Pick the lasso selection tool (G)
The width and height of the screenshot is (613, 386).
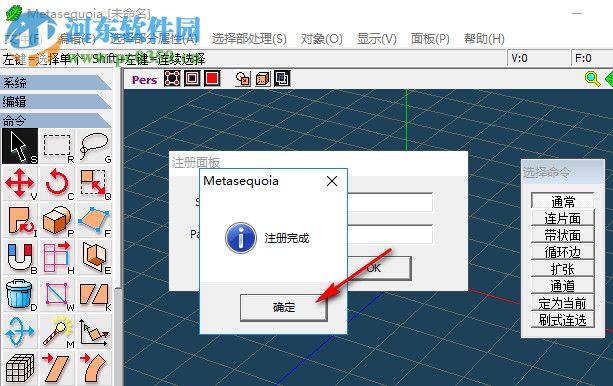(x=94, y=146)
